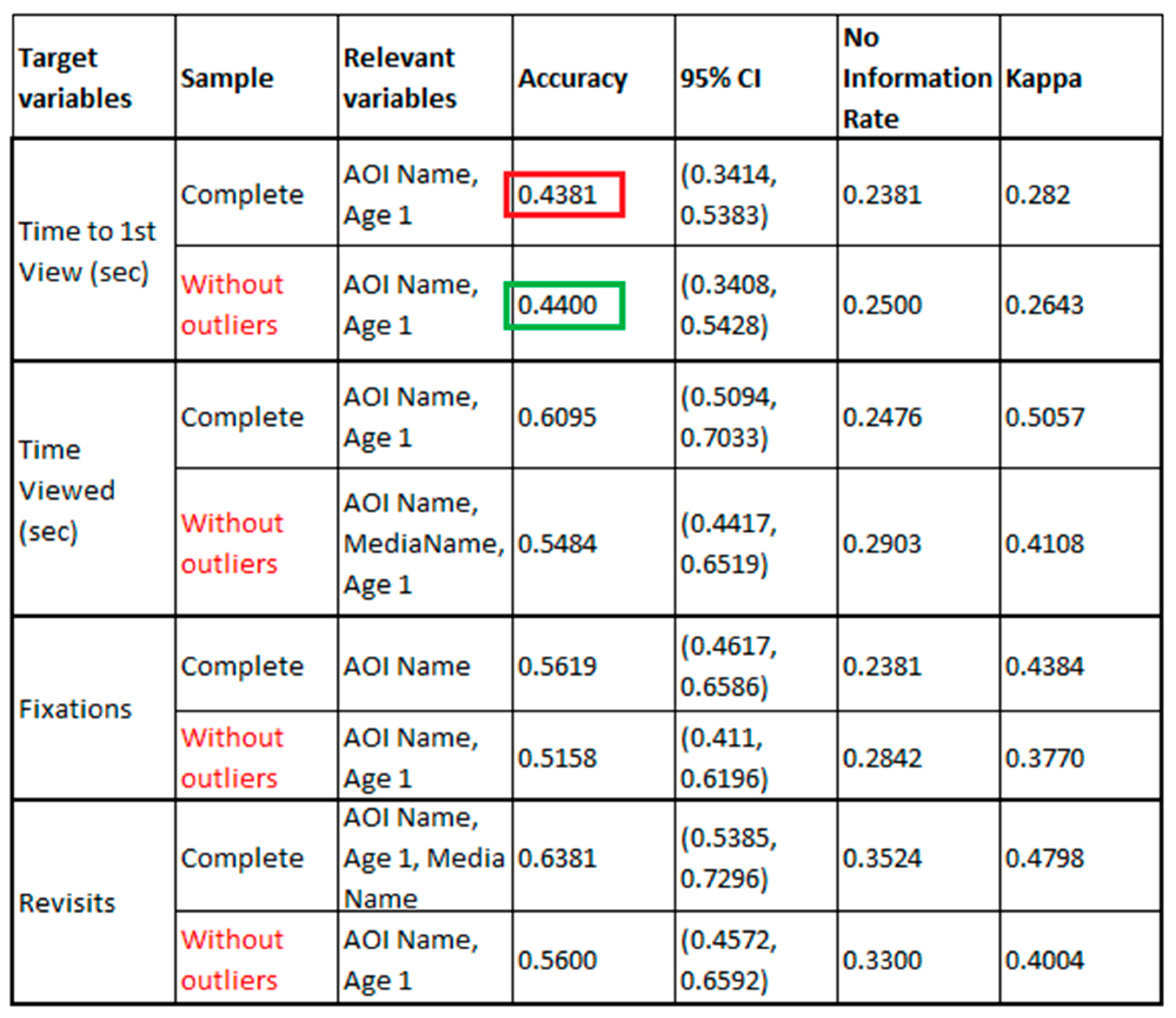This screenshot has width=1176, height=1018.
Task: Select the Time Viewed (sec) row label
Action: pyautogui.click(x=67, y=490)
